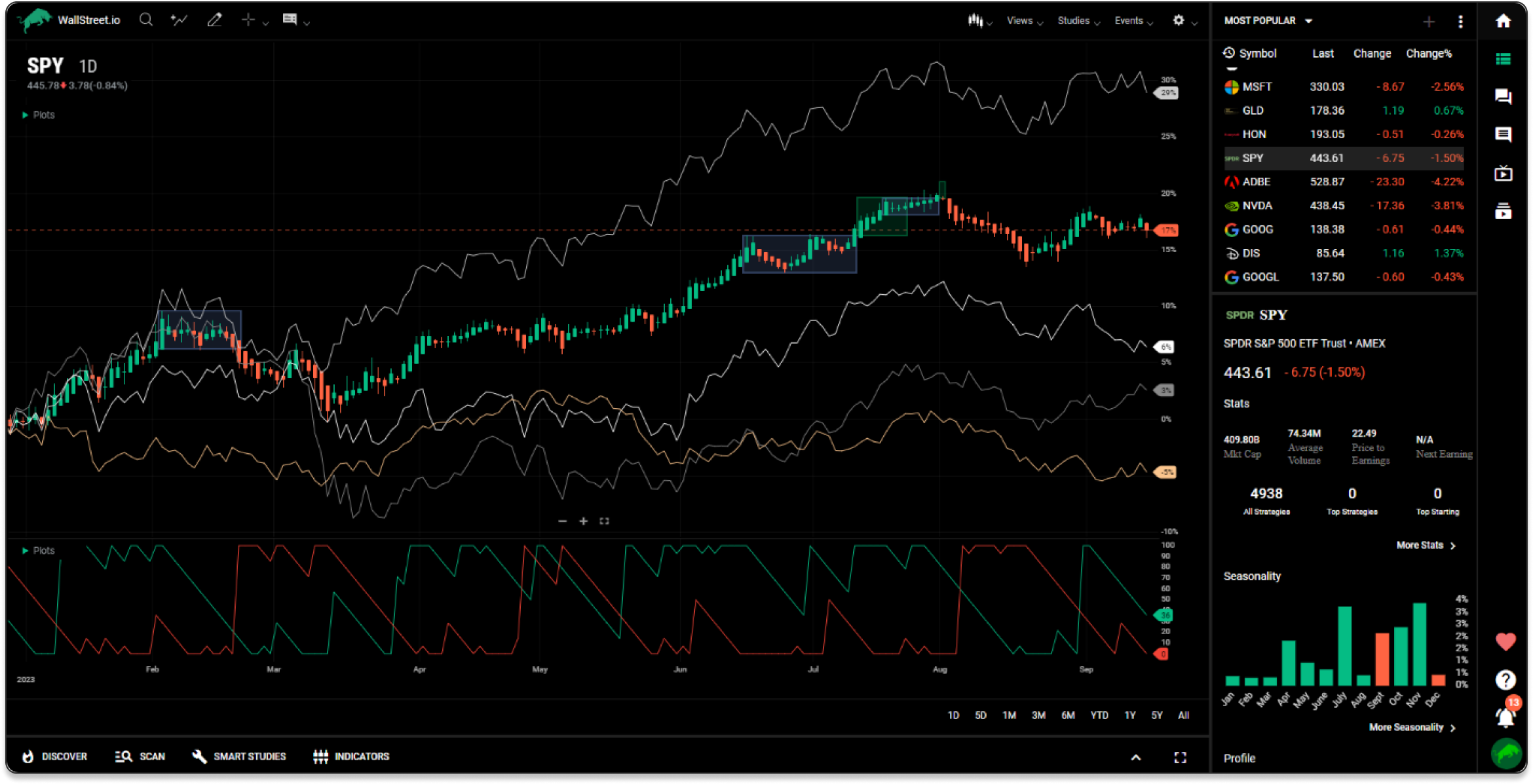Zoom in the chart with plus icon

pos(583,521)
